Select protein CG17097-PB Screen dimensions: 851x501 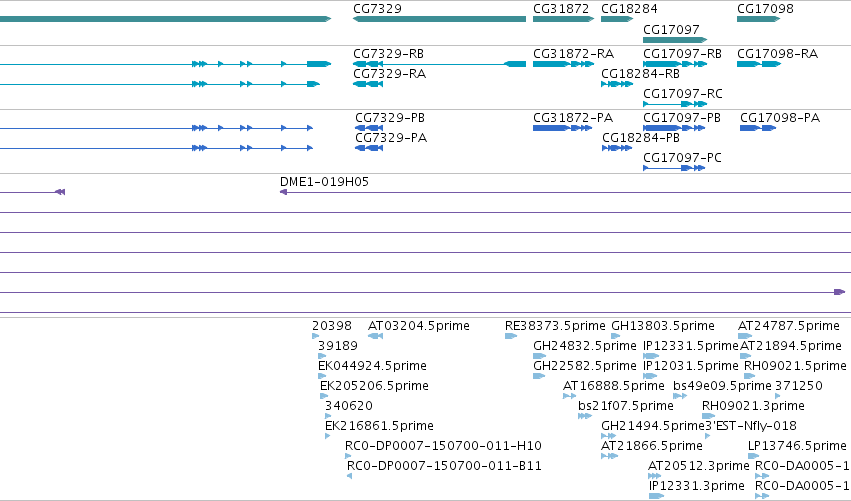tap(674, 128)
